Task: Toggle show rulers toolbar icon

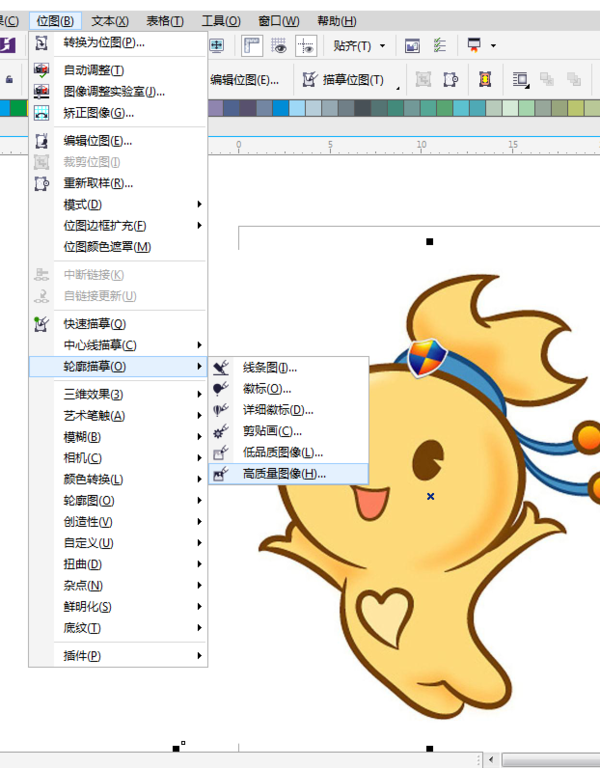Action: click(x=252, y=46)
